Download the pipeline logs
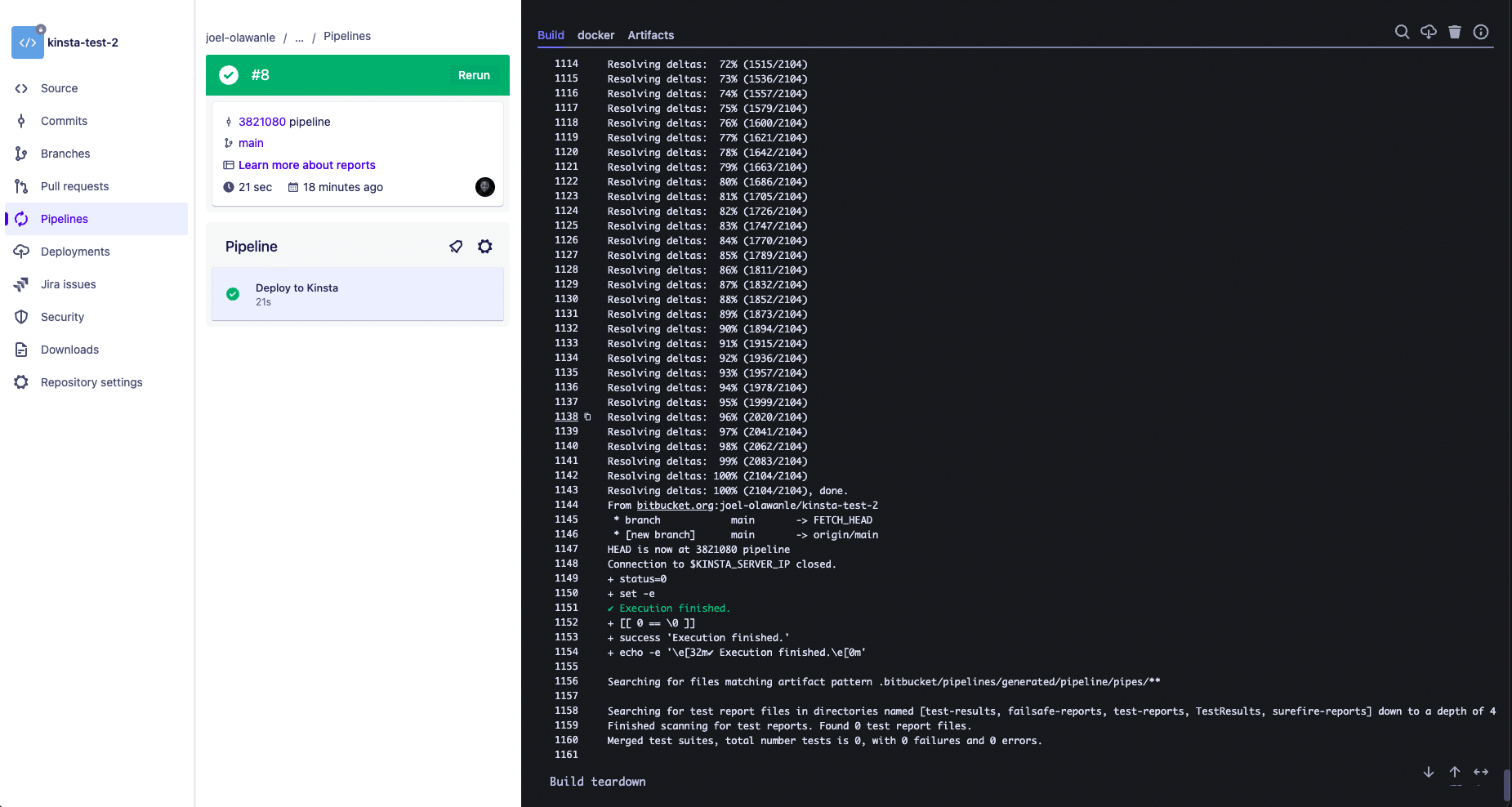This screenshot has height=807, width=1512. pos(1429,32)
